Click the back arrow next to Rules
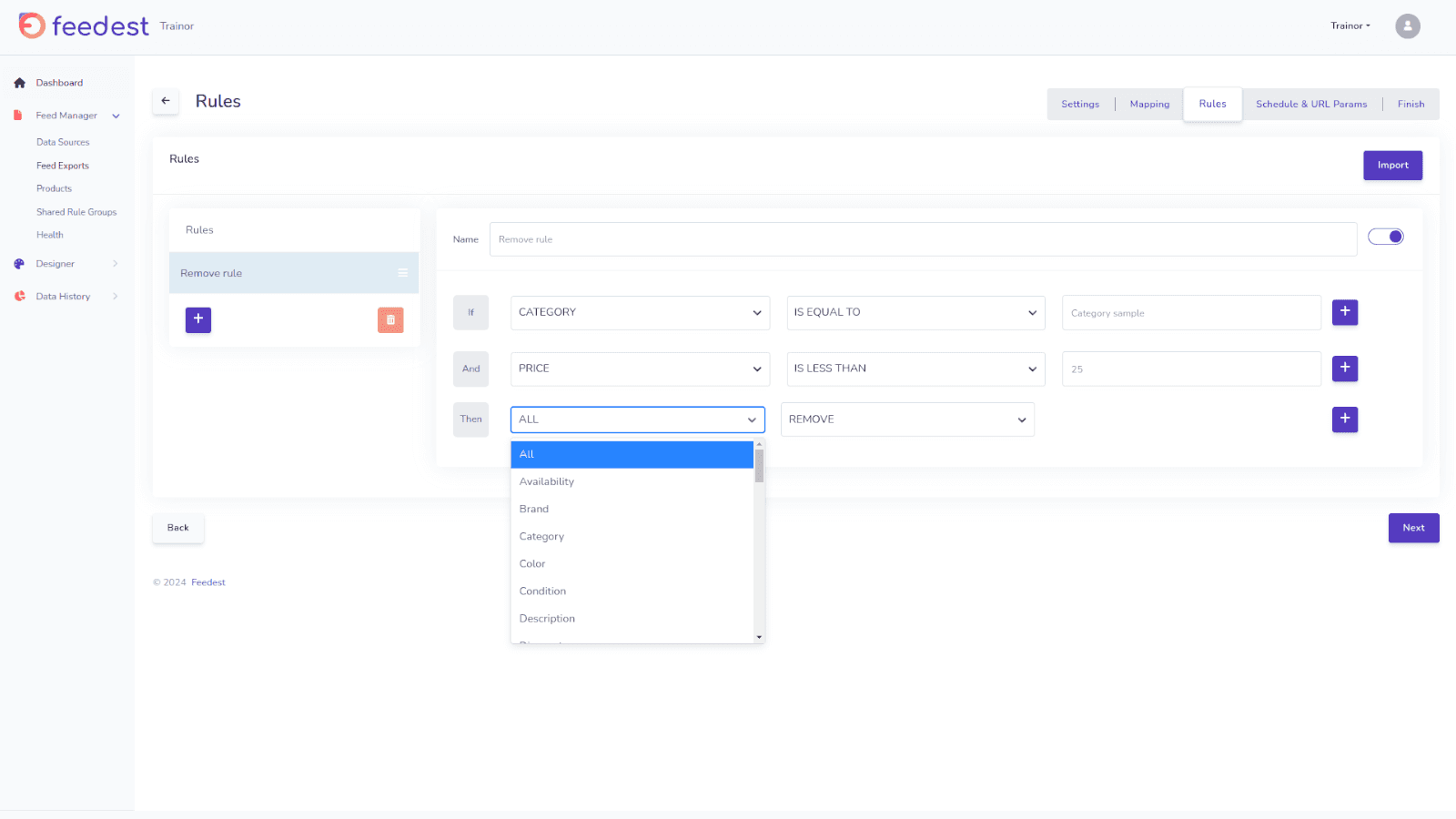Viewport: 1456px width, 819px height. [166, 101]
